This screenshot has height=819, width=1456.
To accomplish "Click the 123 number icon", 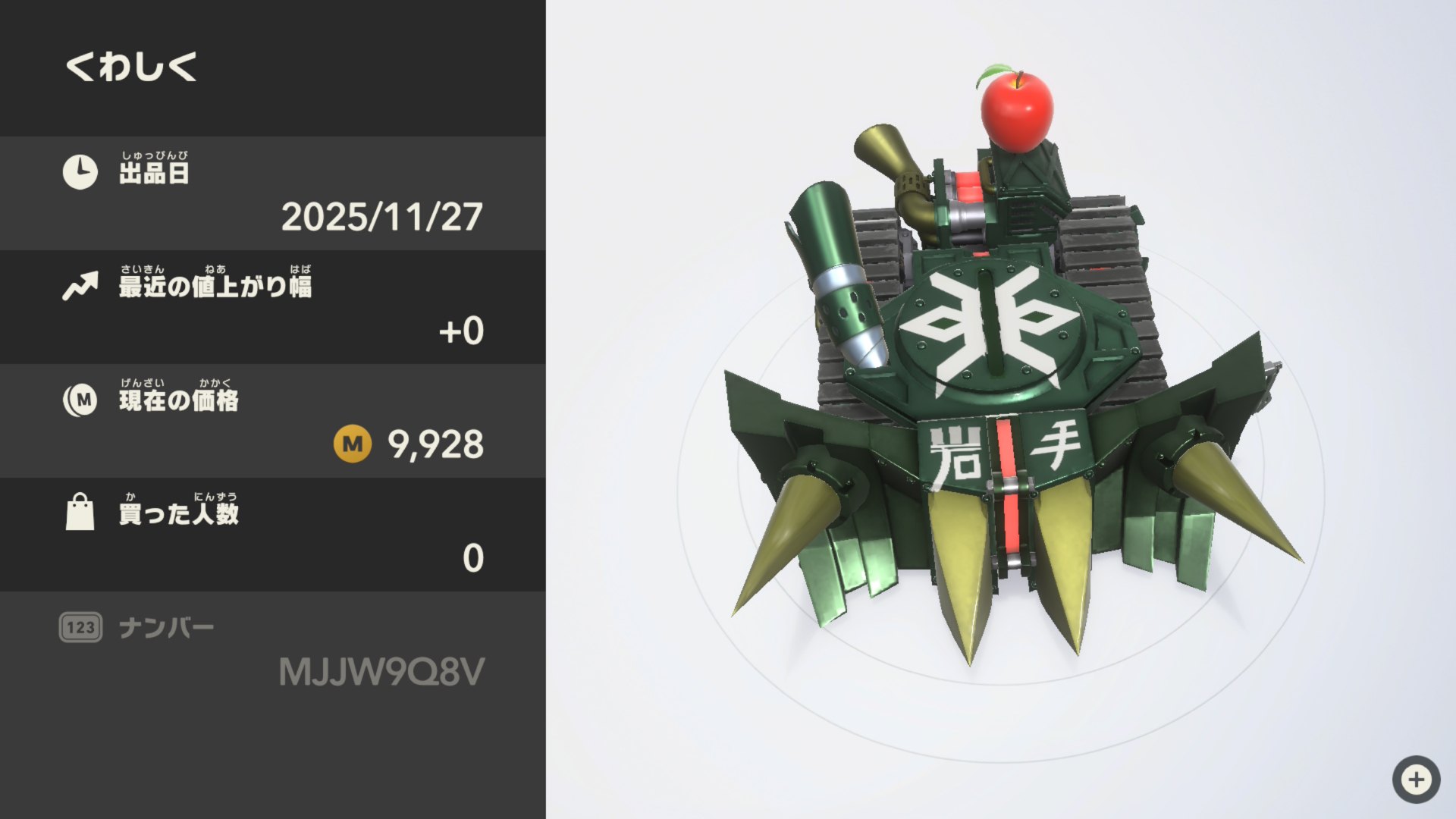I will point(80,627).
